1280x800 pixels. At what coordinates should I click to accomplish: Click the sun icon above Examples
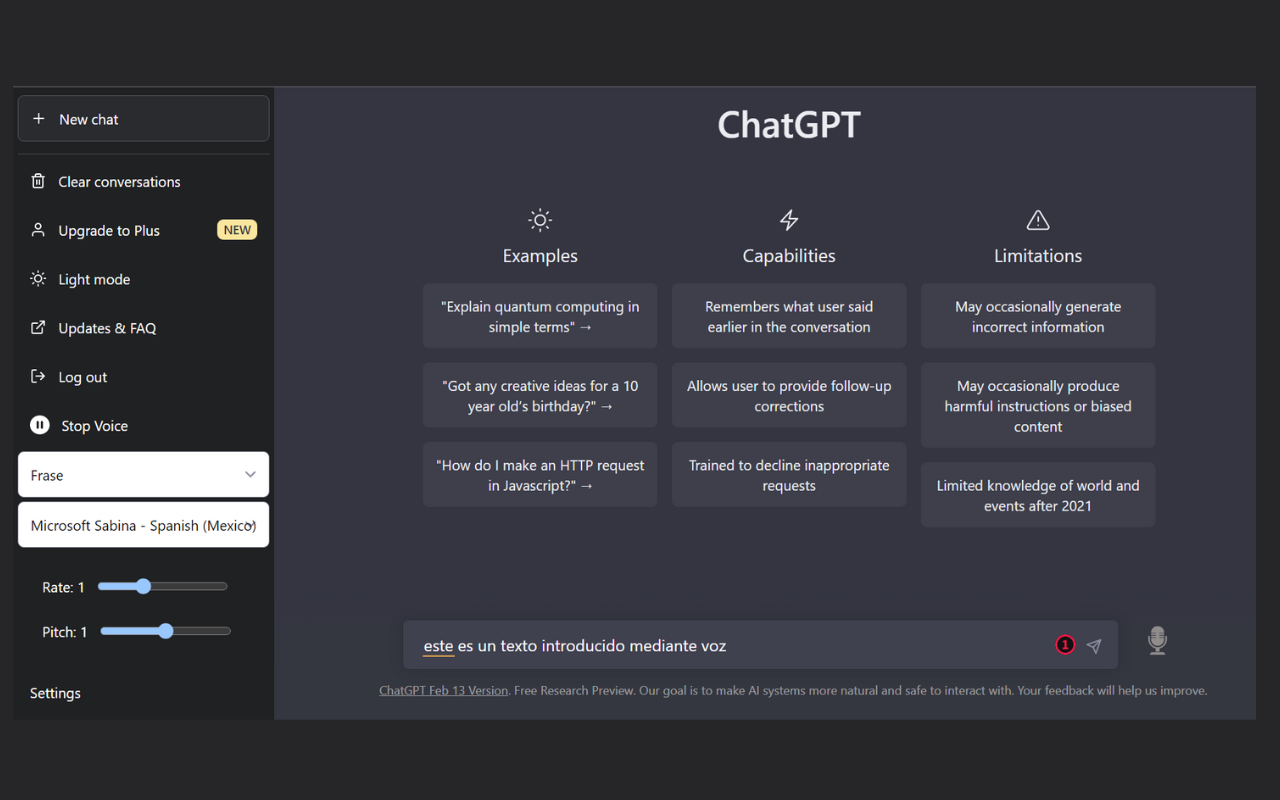[540, 220]
